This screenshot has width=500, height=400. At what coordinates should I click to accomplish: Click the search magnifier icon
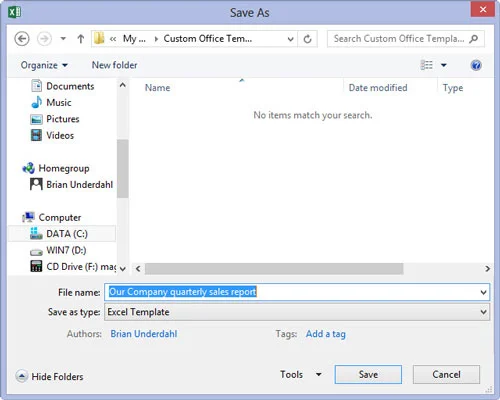click(474, 39)
